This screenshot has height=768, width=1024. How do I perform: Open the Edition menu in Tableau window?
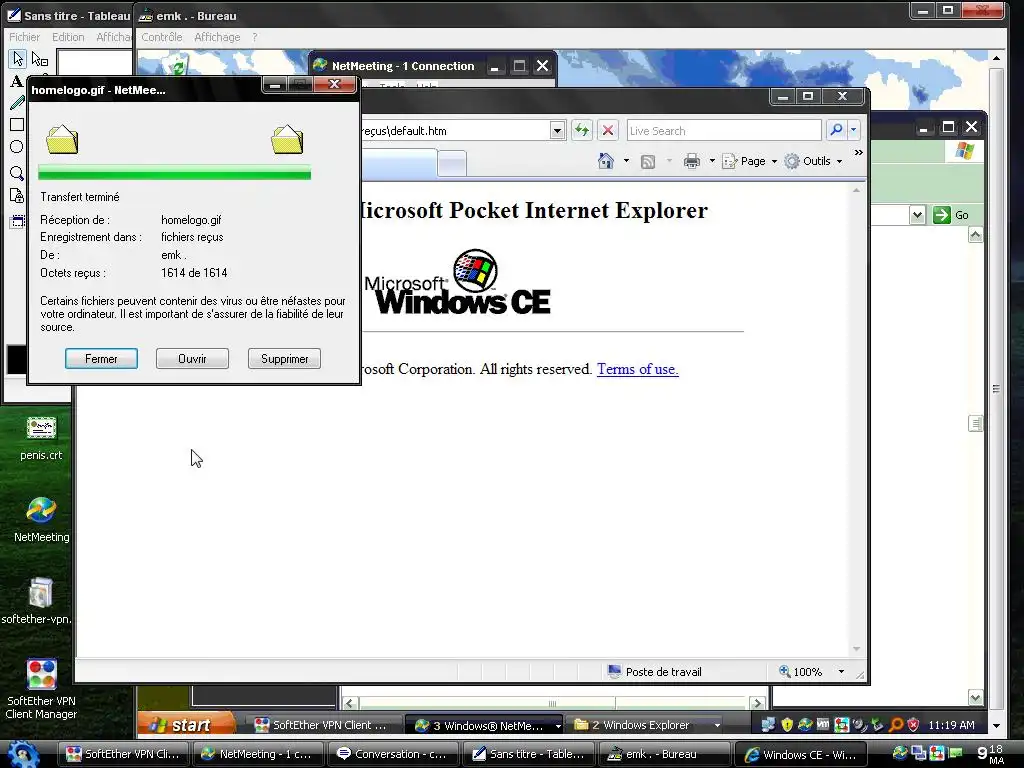(68, 37)
